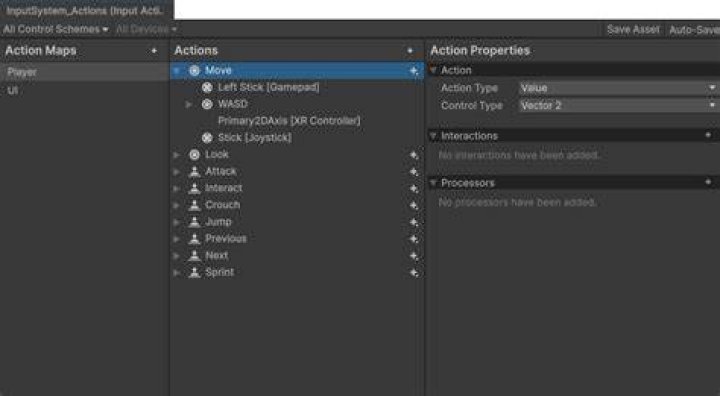
Task: Collapse the Processors section foldout
Action: [x=433, y=183]
